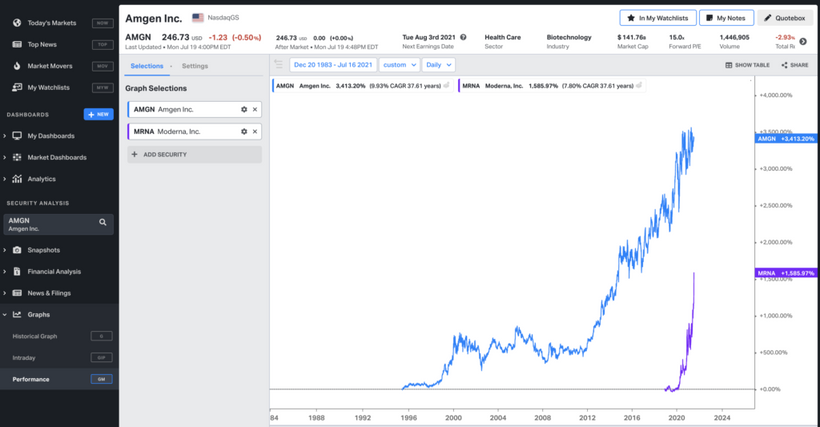Open Market Movers flame icon
Image resolution: width=820 pixels, height=427 pixels.
17,66
